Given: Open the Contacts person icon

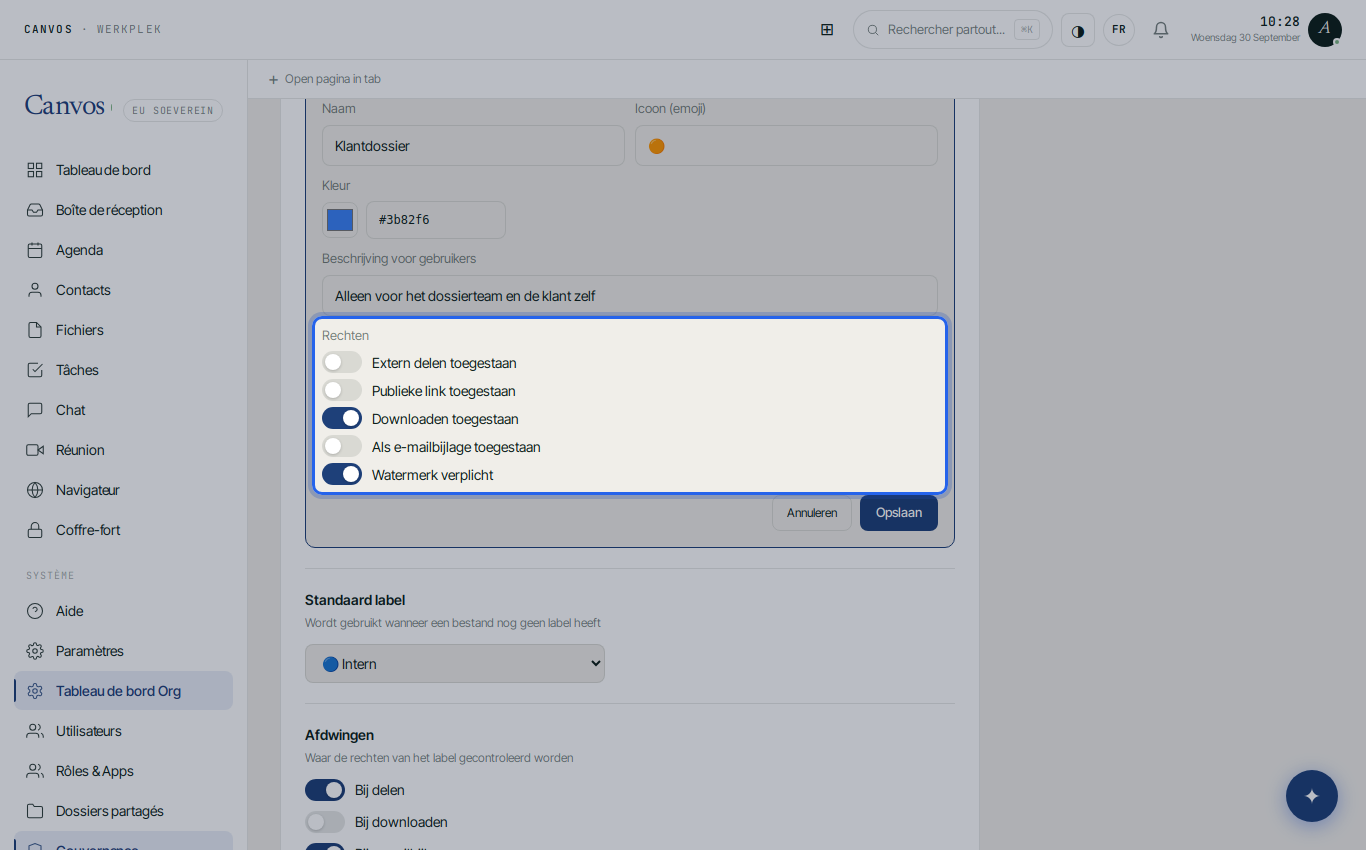Looking at the screenshot, I should pyautogui.click(x=35, y=290).
